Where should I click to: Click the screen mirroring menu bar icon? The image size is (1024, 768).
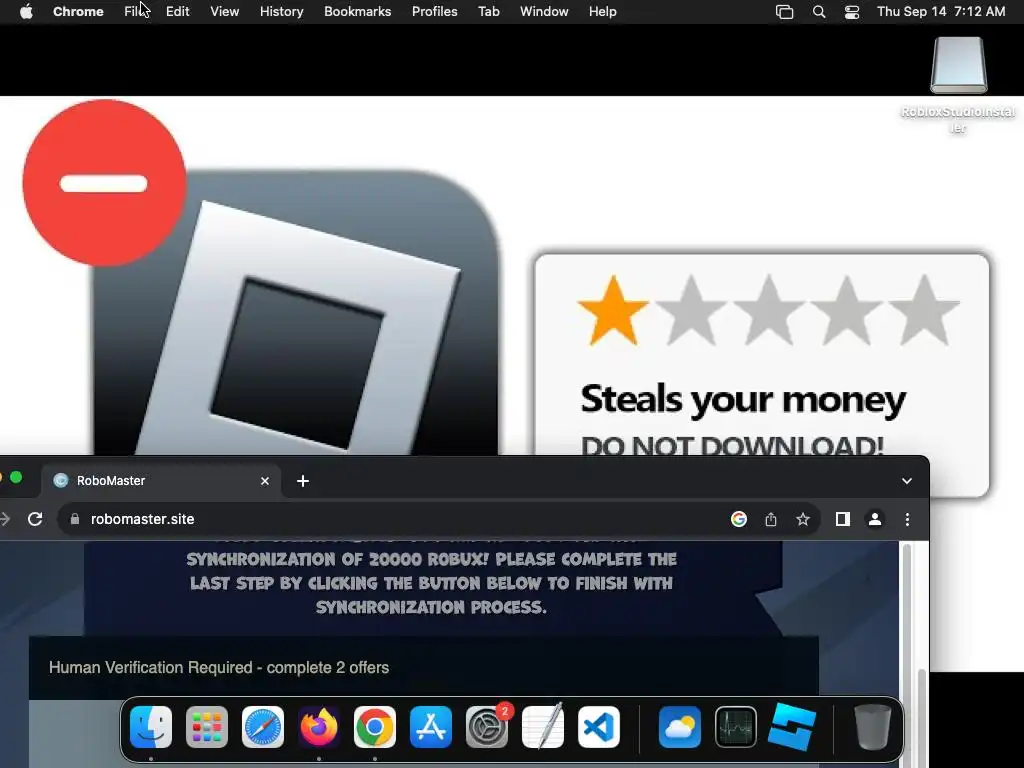784,12
